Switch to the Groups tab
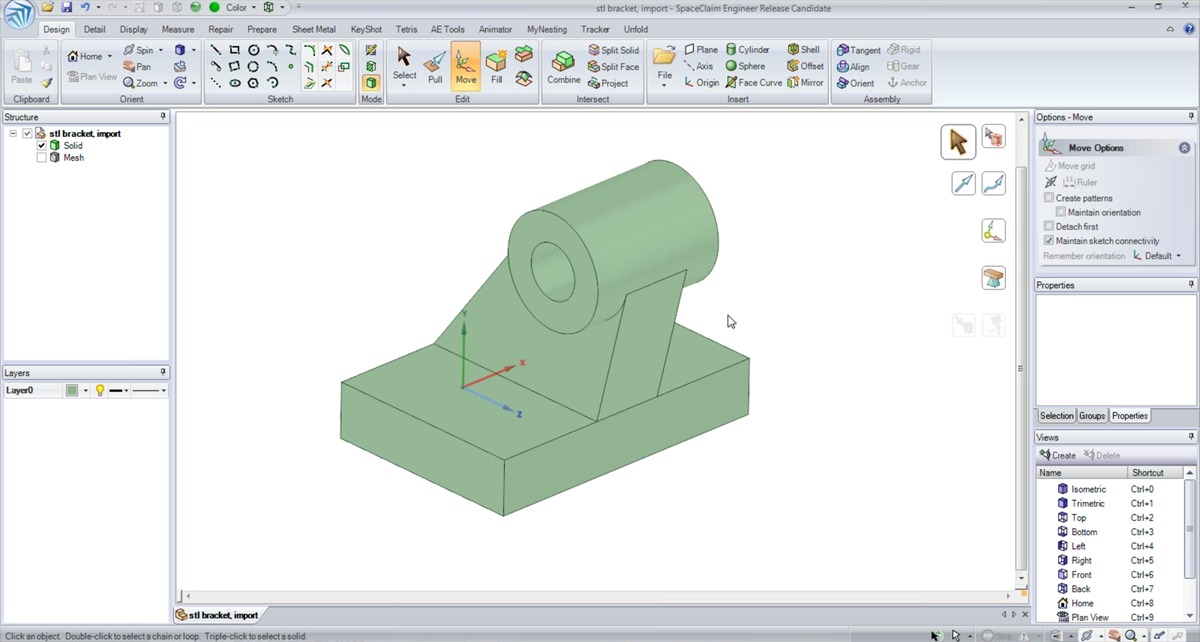Image resolution: width=1200 pixels, height=642 pixels. point(1091,416)
